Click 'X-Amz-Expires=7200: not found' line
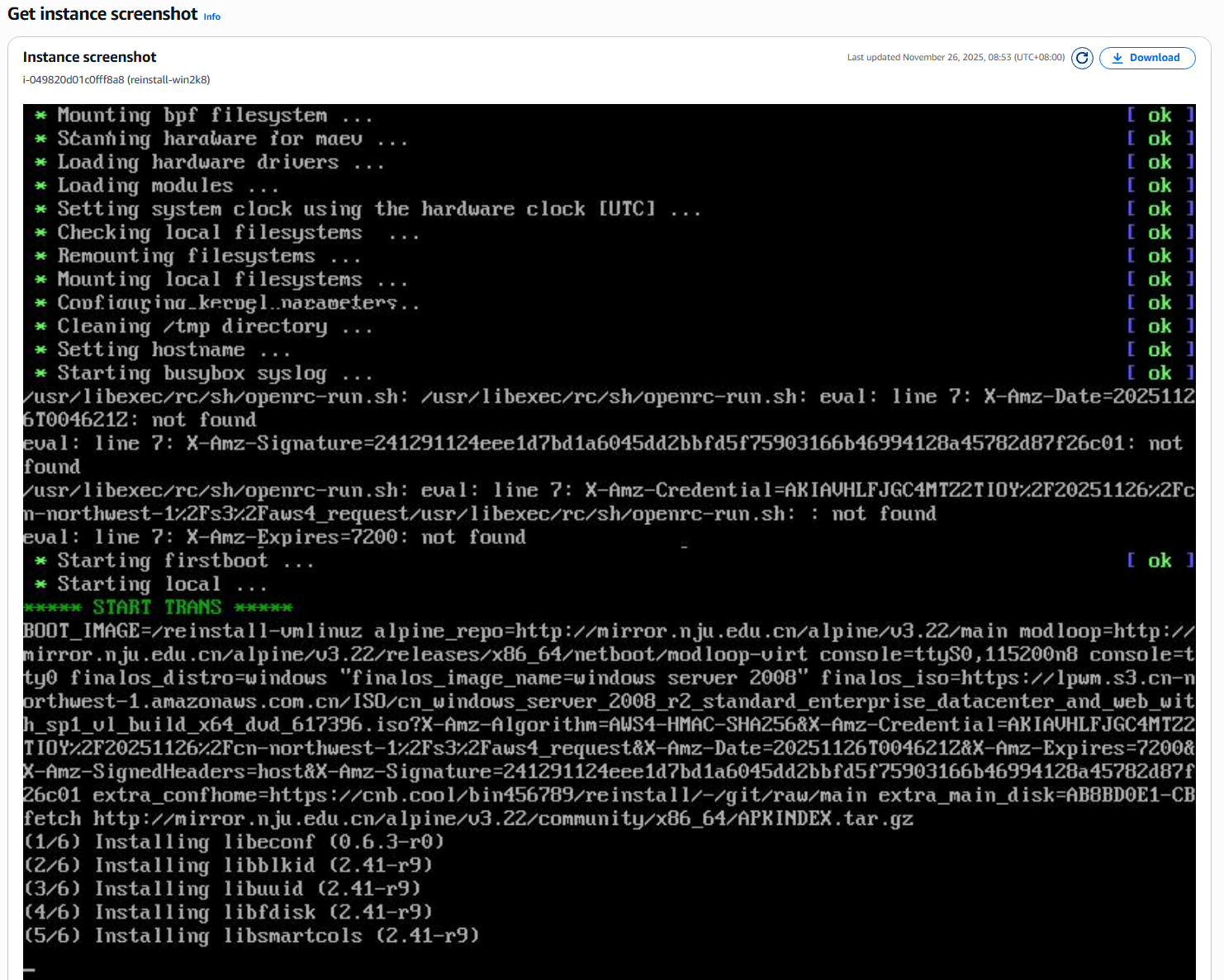 [x=275, y=537]
